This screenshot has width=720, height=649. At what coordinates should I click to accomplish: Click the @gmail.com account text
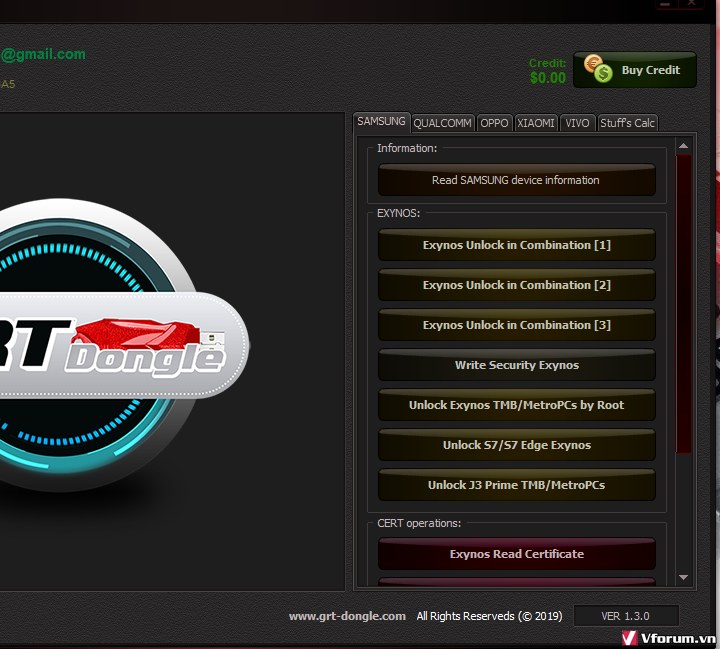click(x=43, y=54)
